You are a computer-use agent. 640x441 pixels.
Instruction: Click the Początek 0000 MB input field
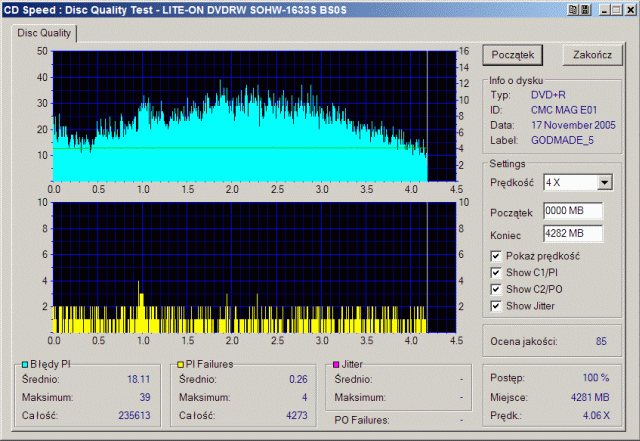(573, 211)
